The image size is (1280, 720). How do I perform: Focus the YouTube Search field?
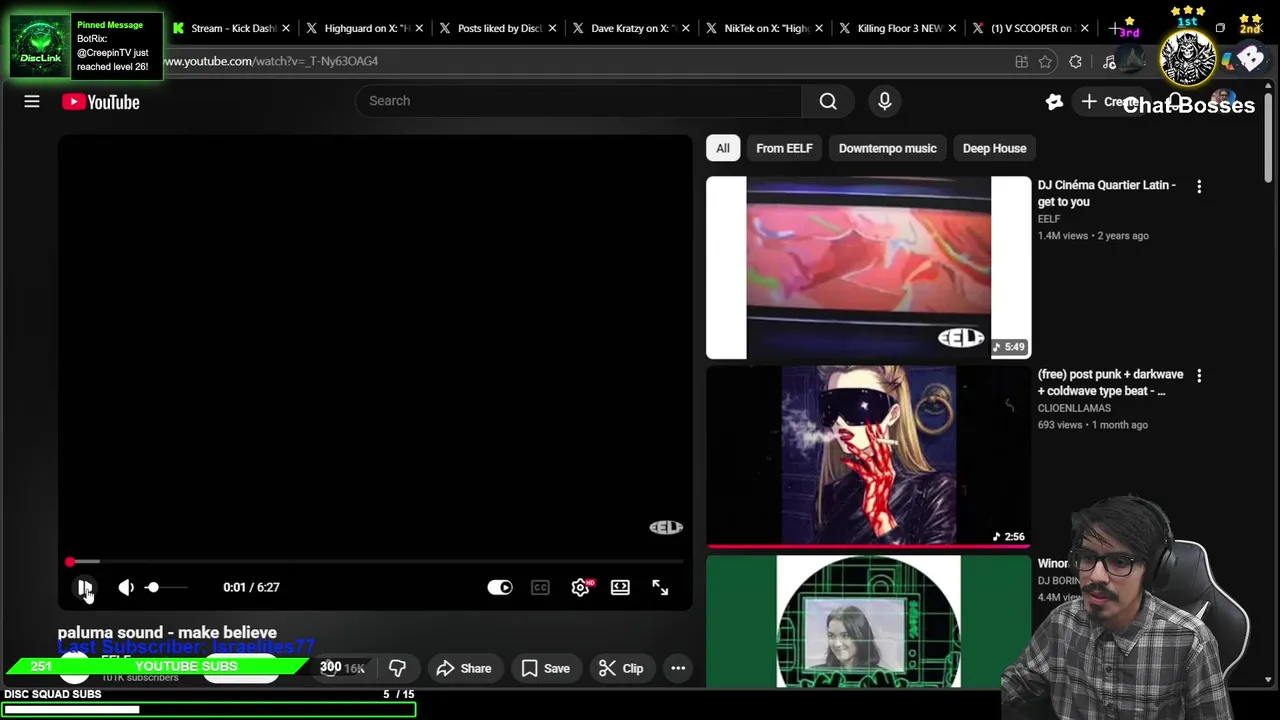pyautogui.click(x=579, y=101)
